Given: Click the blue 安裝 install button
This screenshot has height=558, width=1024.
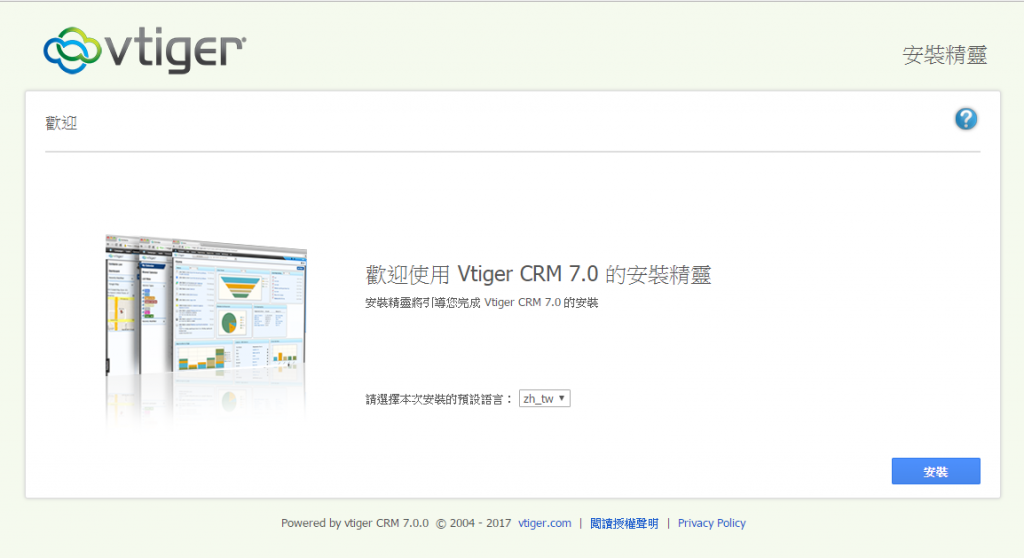Looking at the screenshot, I should 936,471.
